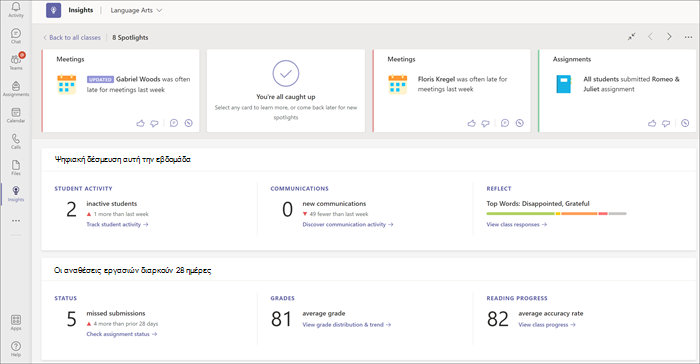Viewport: 700px width, 364px height.
Task: Open Assignments in the left sidebar
Action: (16, 88)
